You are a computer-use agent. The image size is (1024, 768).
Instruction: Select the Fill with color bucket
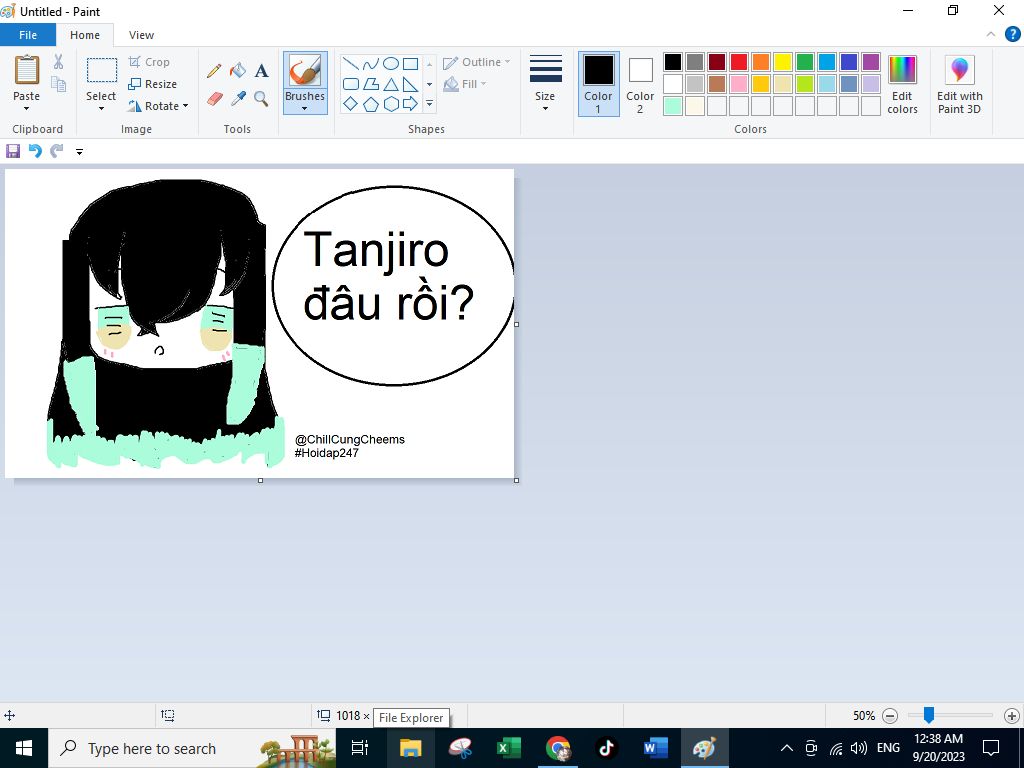(x=237, y=71)
